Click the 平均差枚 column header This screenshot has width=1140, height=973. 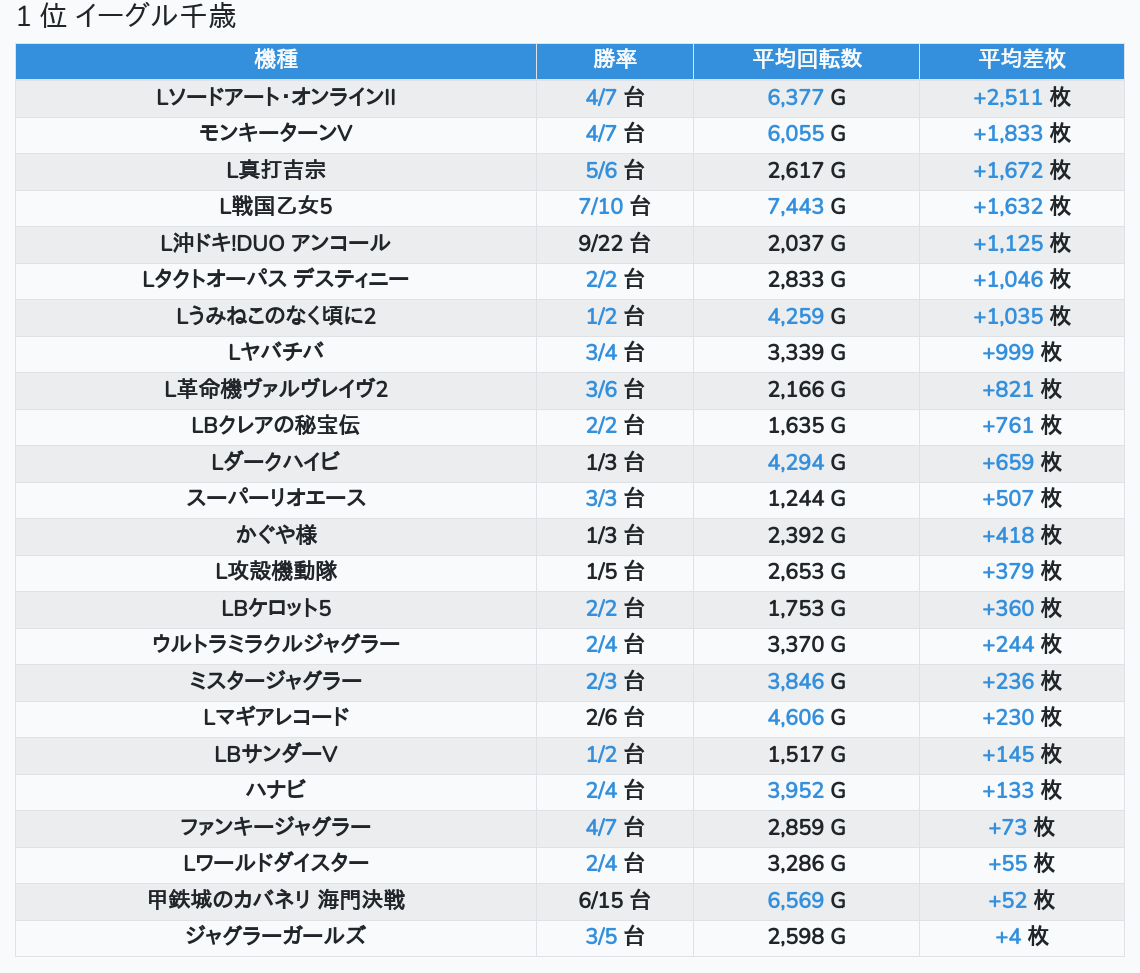point(1021,60)
